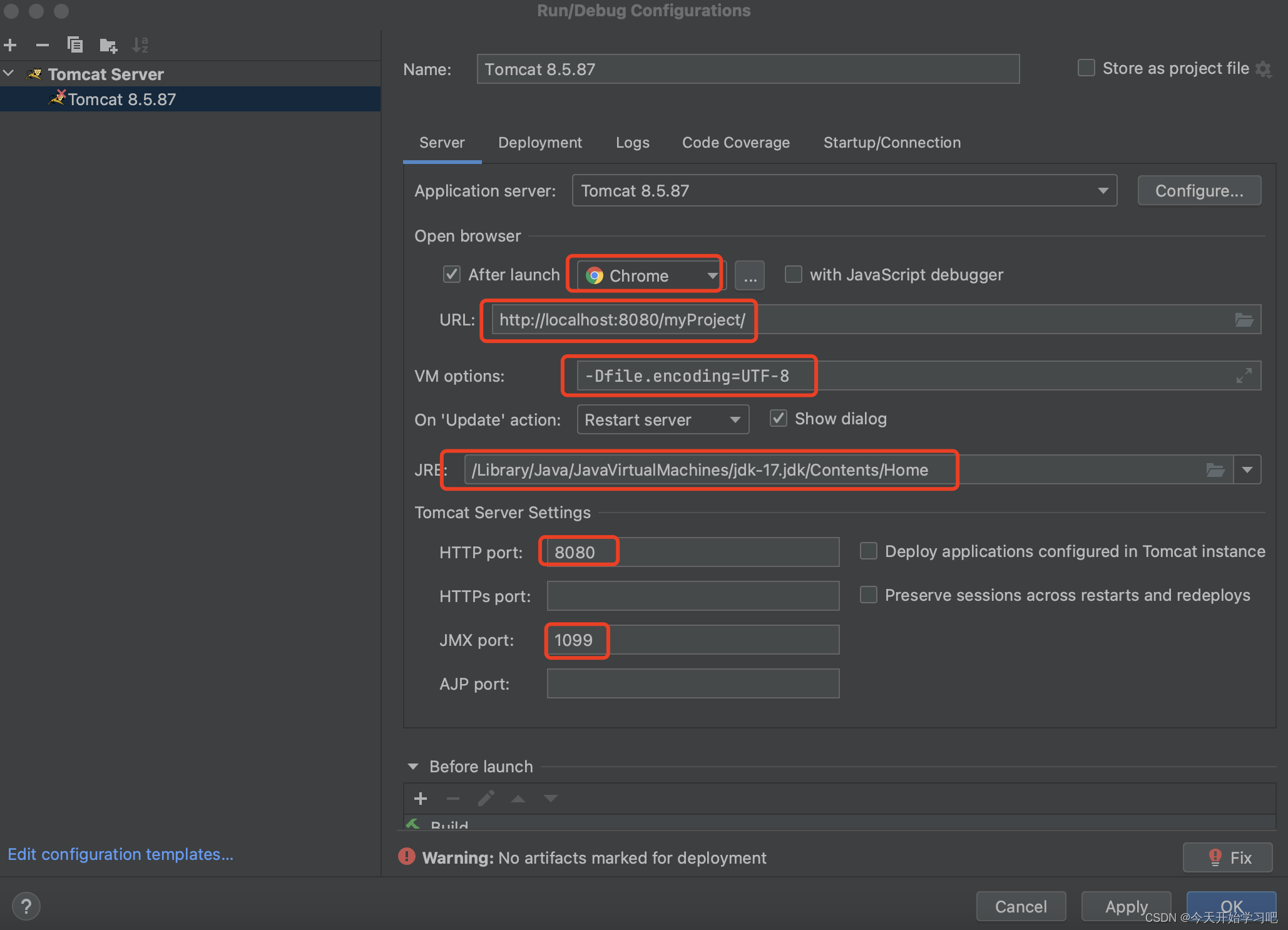Enable with JavaScript debugger

point(793,274)
